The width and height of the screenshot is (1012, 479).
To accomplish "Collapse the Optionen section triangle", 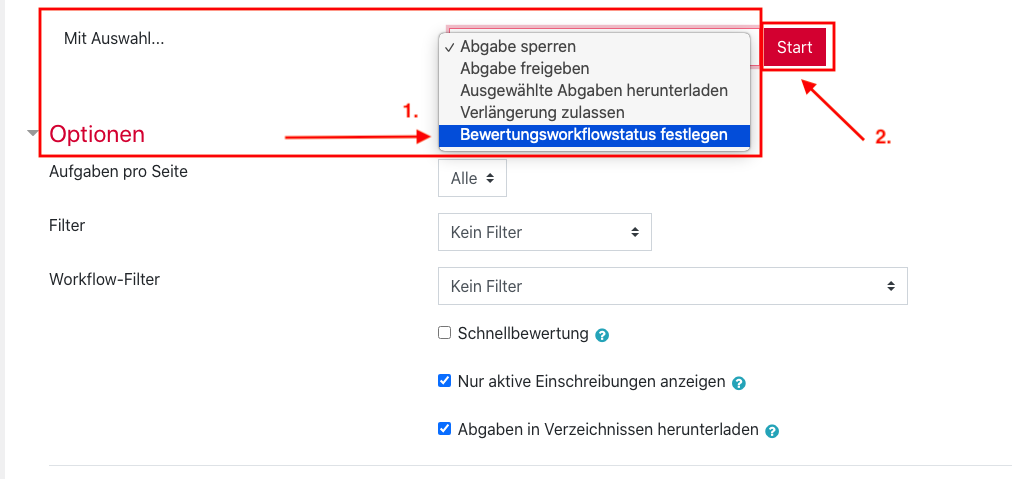I will pyautogui.click(x=33, y=133).
